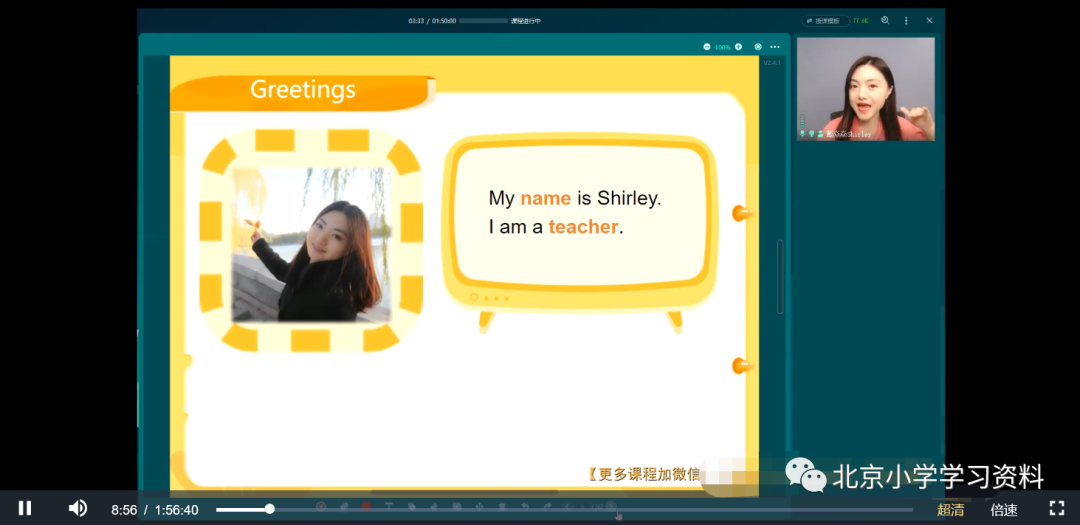
Task: Click the 授课模板 switch button
Action: (x=825, y=21)
